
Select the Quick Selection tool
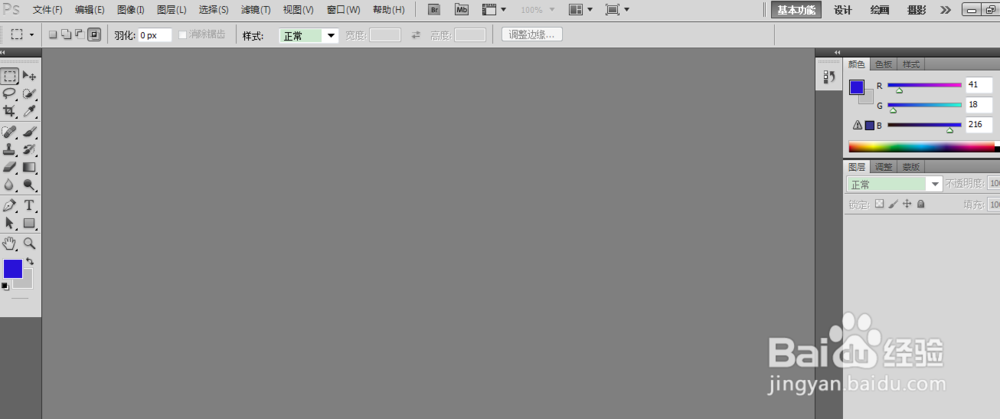click(29, 94)
